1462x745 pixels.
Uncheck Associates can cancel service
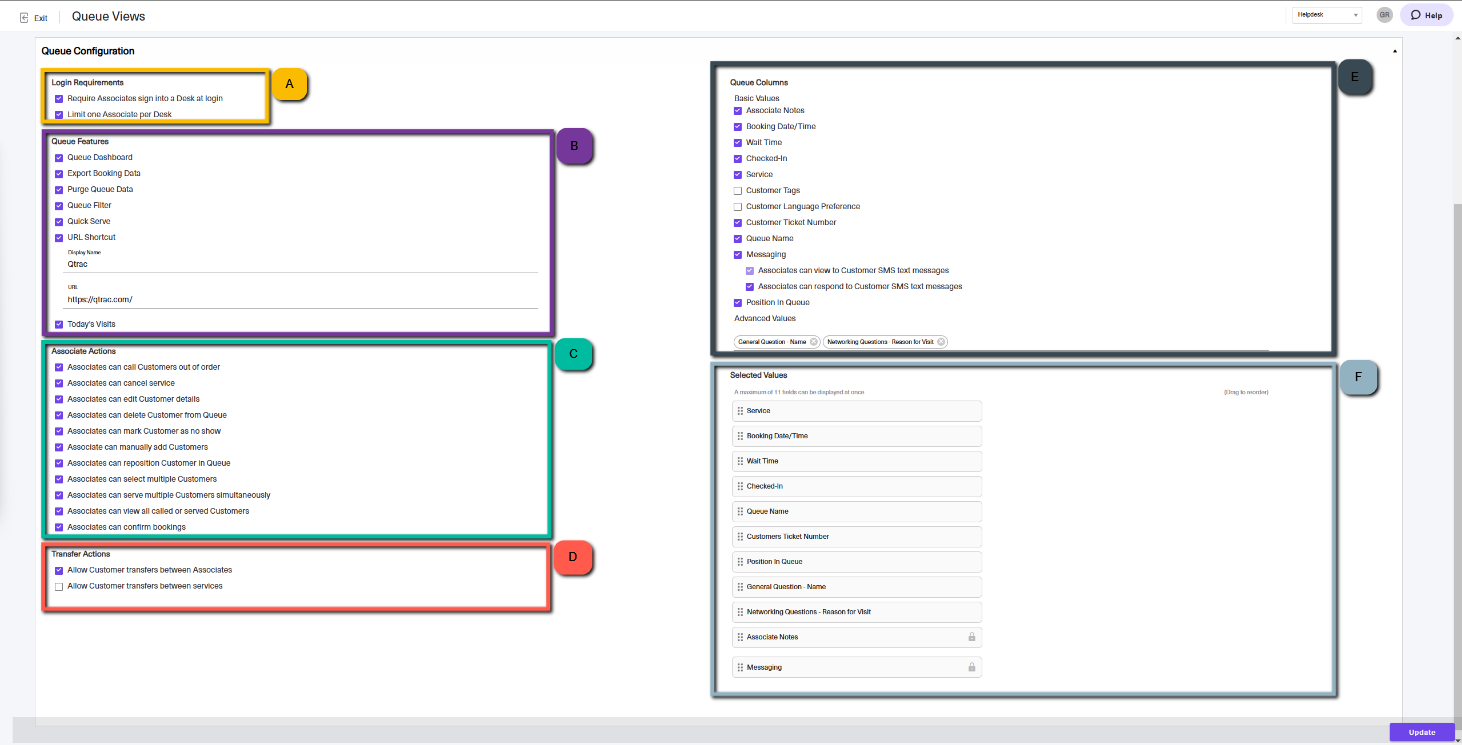pos(59,383)
